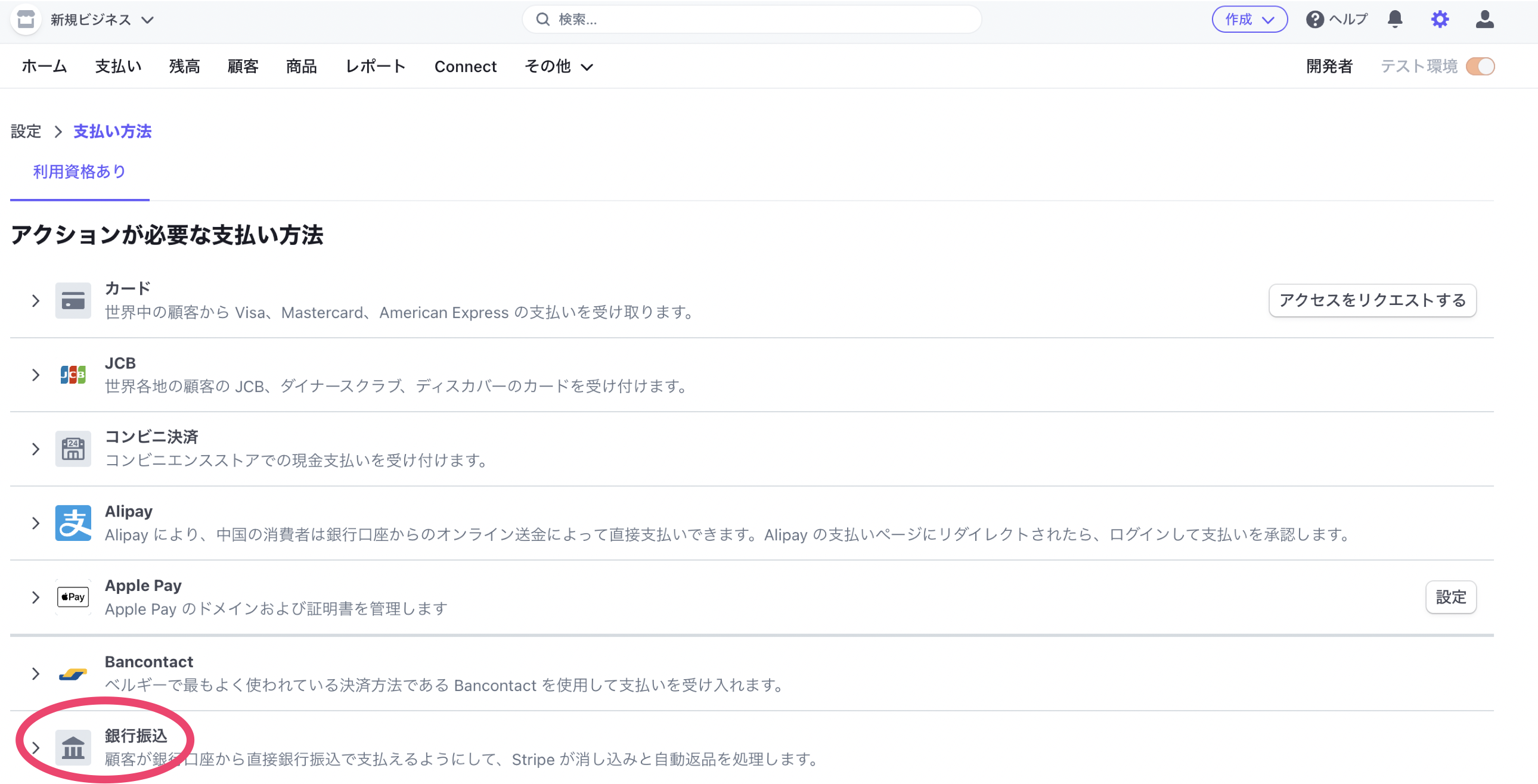Click the Apple Pay logo icon
The image size is (1538, 784).
click(73, 597)
